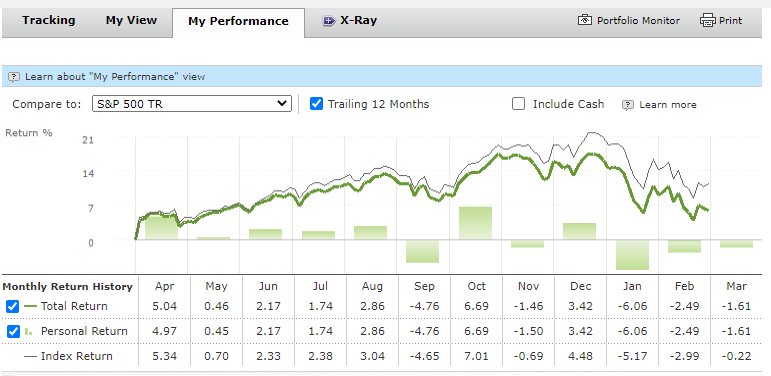Click the Learn more link
771x376 pixels.
pos(668,105)
